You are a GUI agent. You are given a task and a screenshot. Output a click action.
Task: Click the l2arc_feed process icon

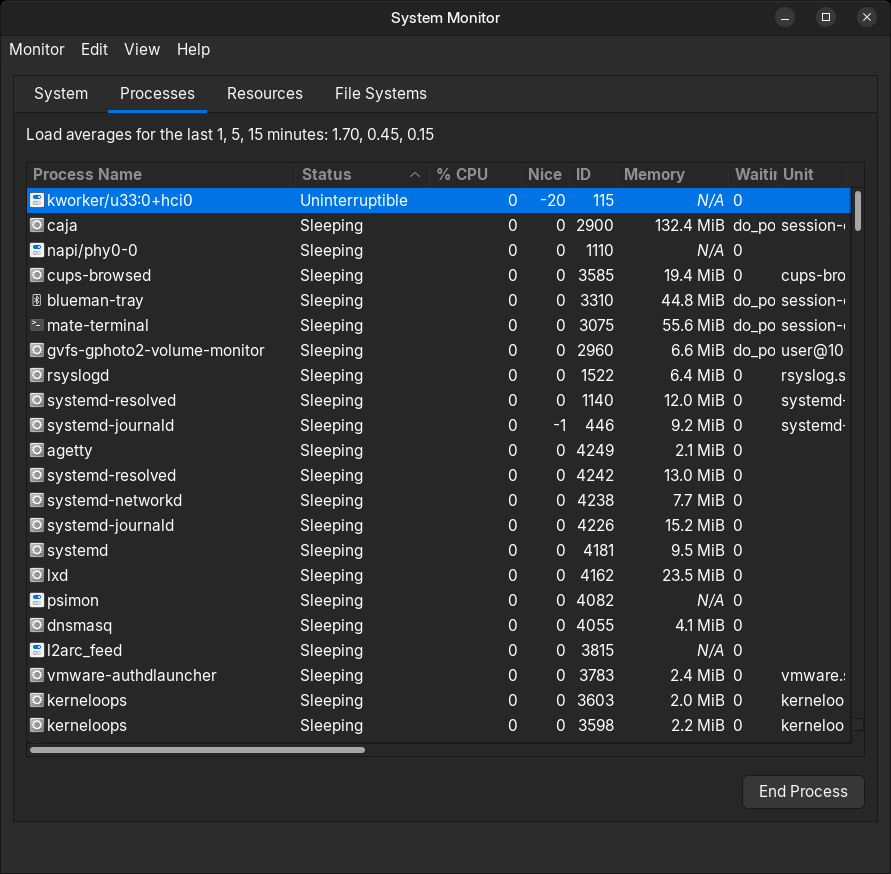pyautogui.click(x=37, y=650)
